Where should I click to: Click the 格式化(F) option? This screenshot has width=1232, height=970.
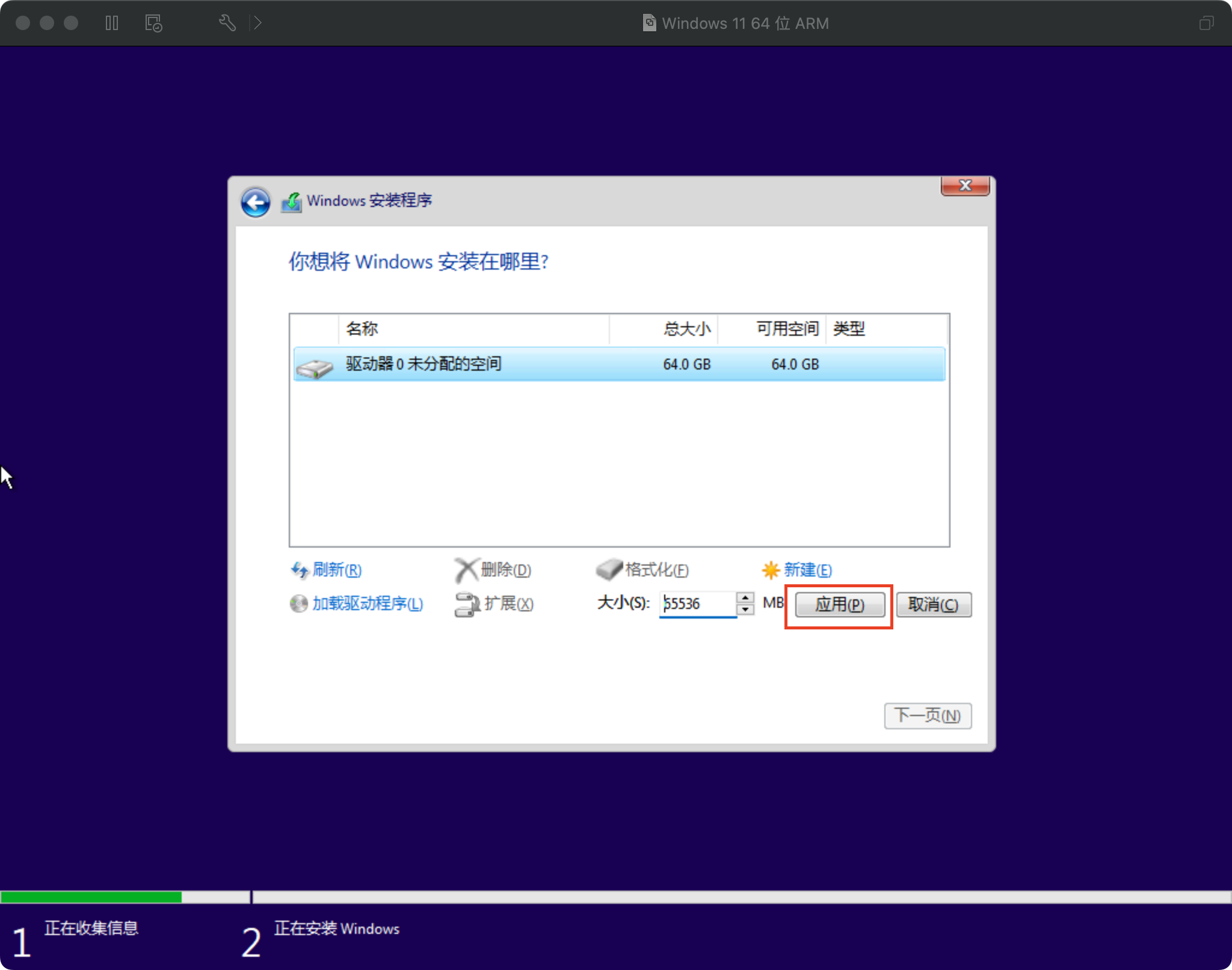657,569
